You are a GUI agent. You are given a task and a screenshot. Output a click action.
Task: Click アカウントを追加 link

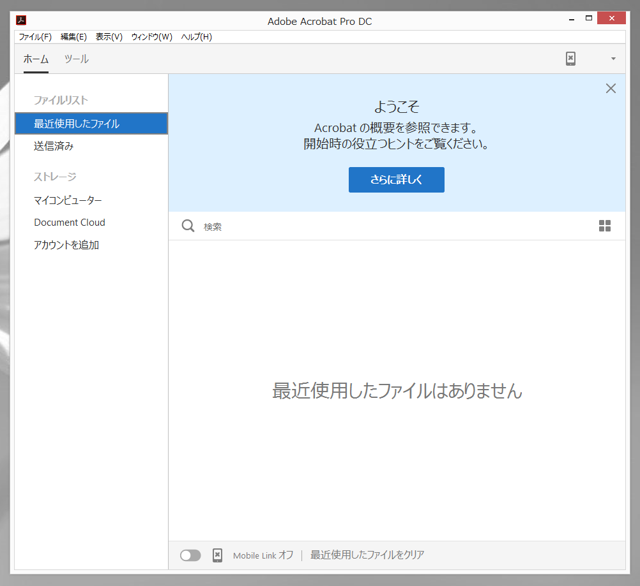[x=67, y=245]
